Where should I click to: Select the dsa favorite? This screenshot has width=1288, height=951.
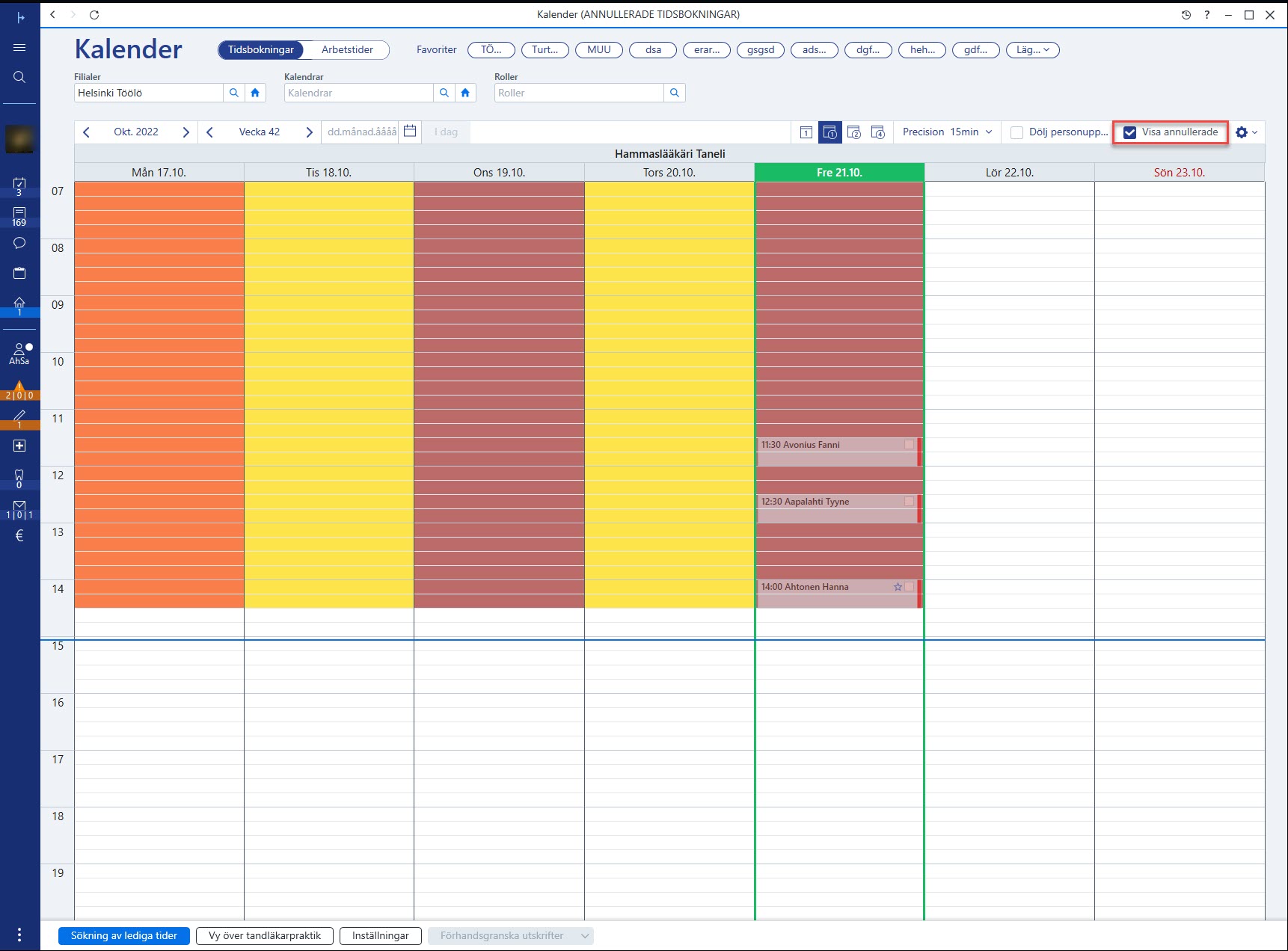pyautogui.click(x=653, y=50)
